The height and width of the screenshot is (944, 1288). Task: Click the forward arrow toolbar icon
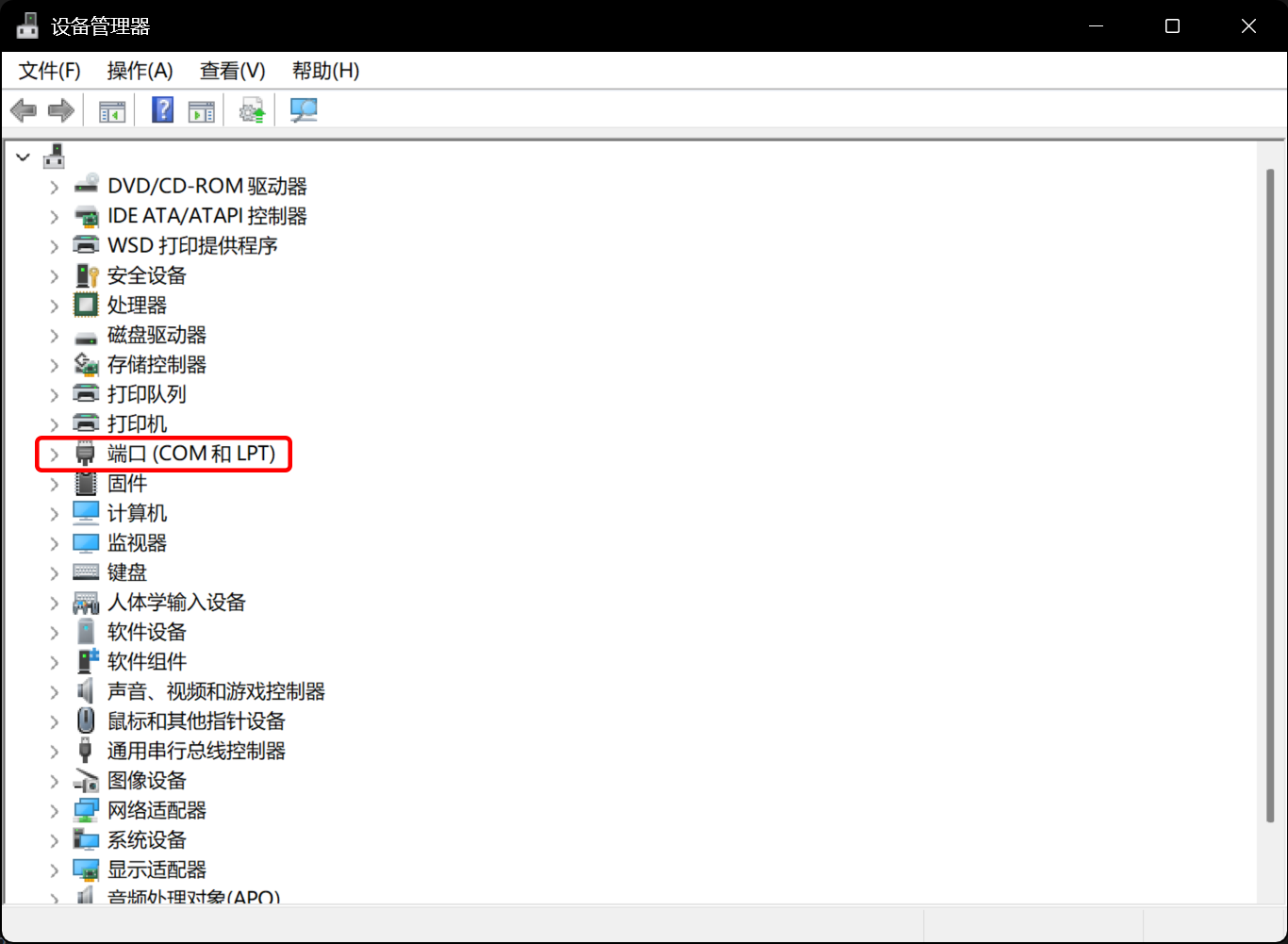(61, 110)
